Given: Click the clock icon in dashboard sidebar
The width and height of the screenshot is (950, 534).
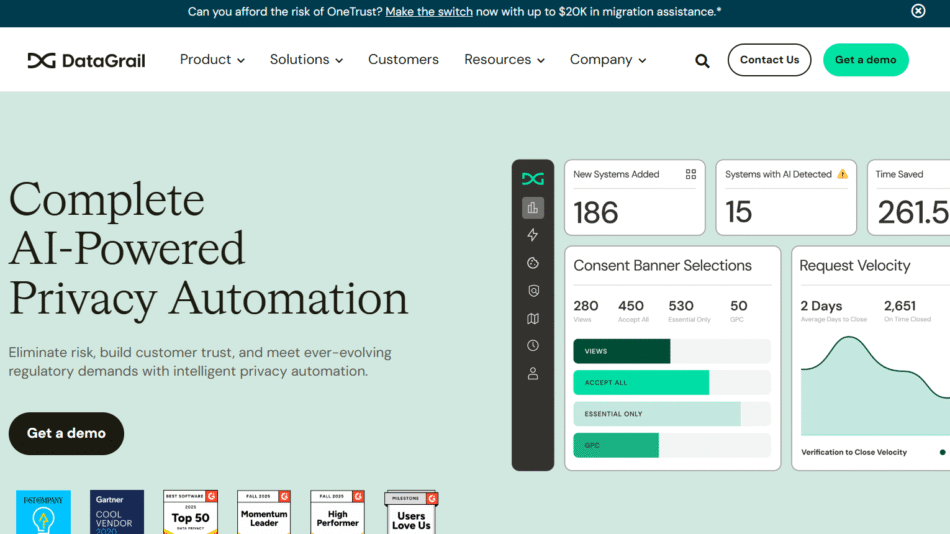Looking at the screenshot, I should tap(532, 346).
